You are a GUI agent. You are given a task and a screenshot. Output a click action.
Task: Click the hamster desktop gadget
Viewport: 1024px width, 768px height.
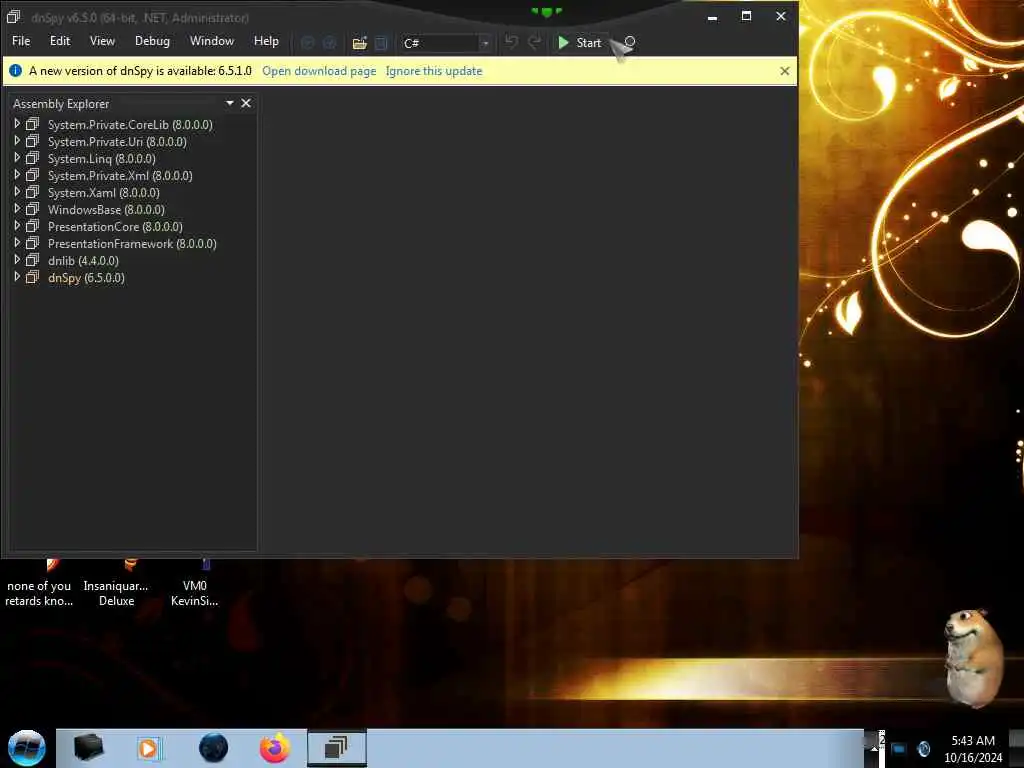973,658
